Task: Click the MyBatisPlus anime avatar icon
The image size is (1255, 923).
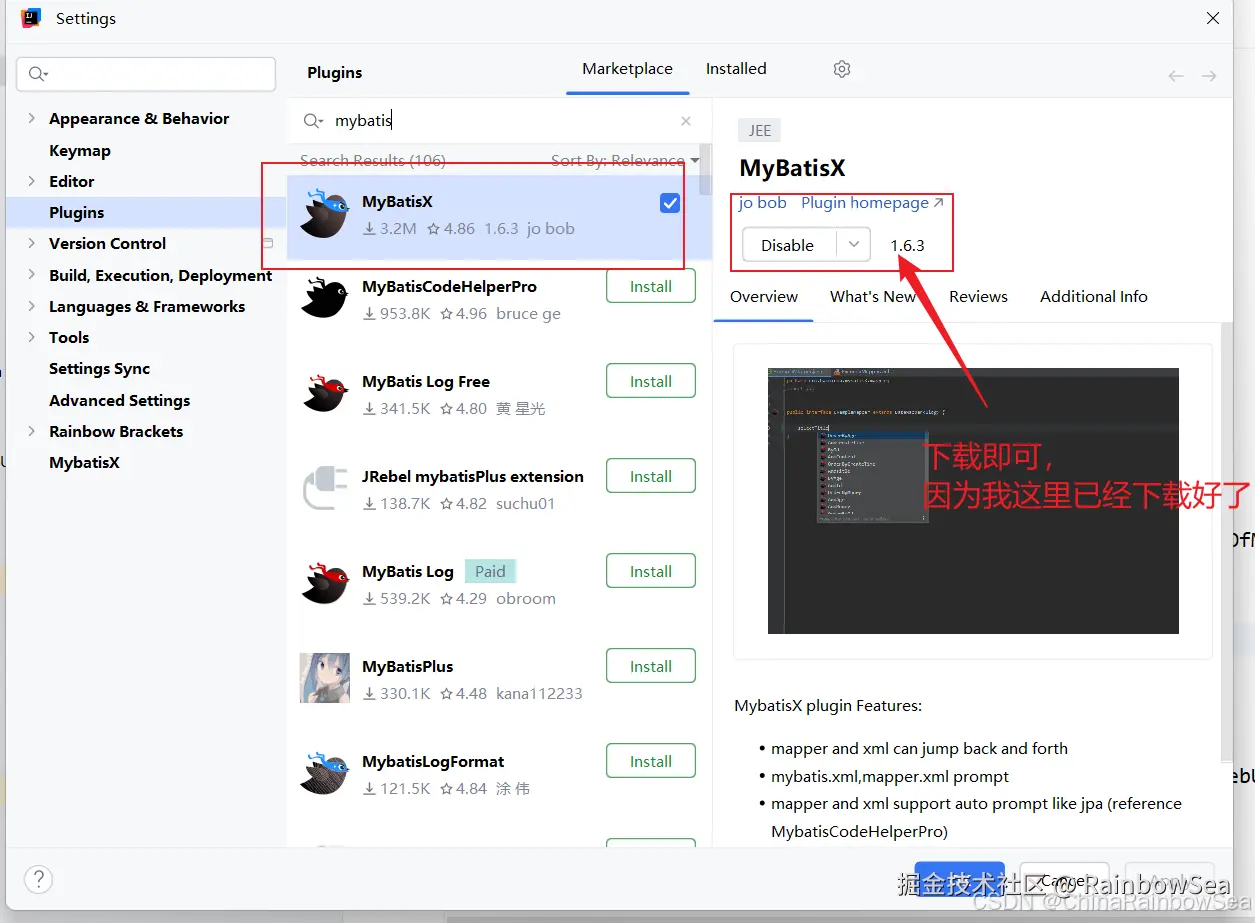Action: (x=325, y=678)
